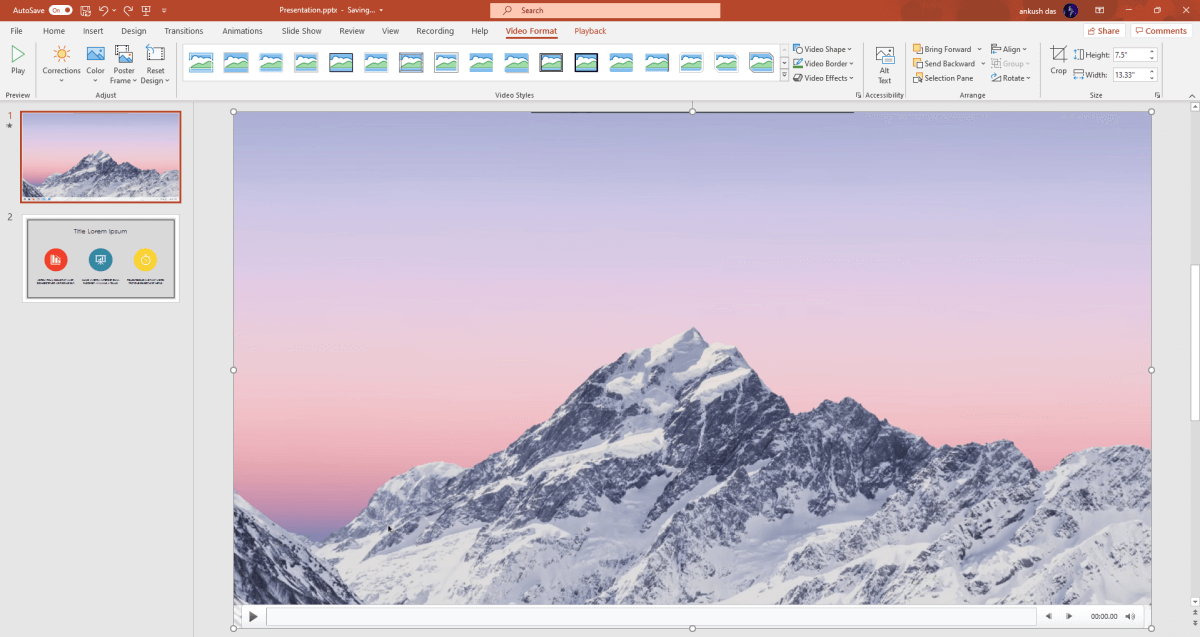Screen dimensions: 1200x637
Task: Open the Selection Pane
Action: pos(941,77)
